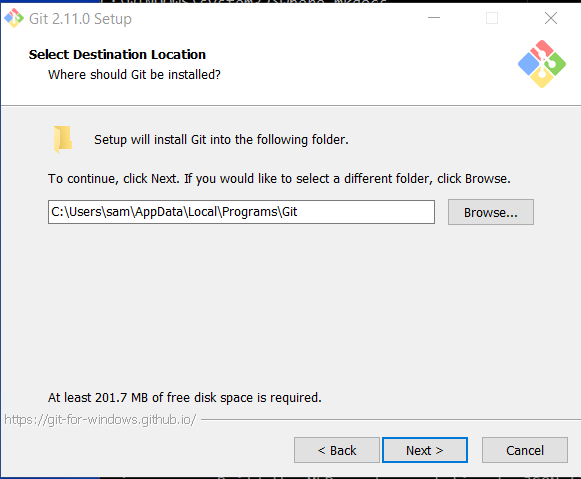Image resolution: width=581 pixels, height=479 pixels.
Task: Click the large Git logo in header
Action: 542,64
